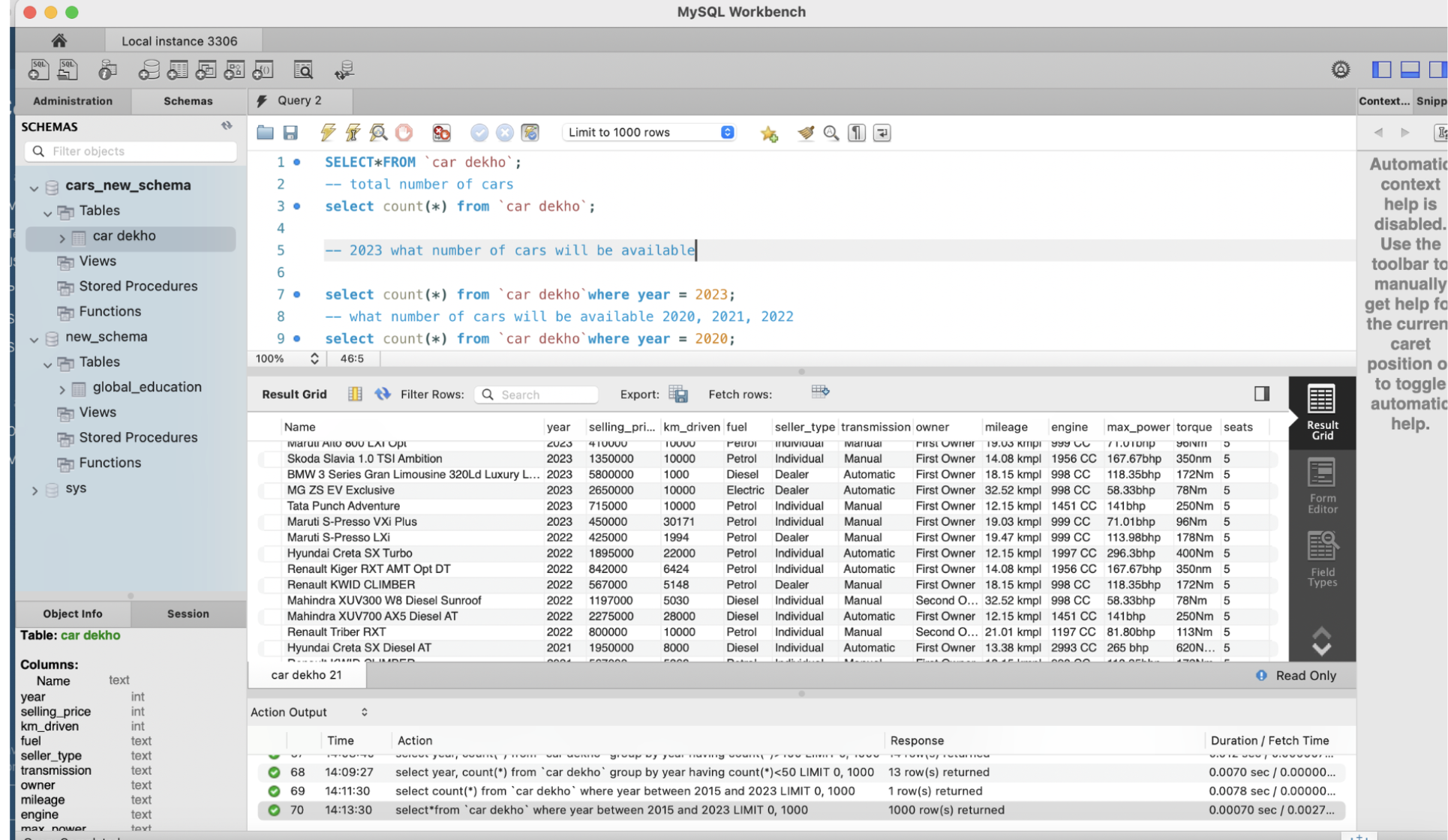The image size is (1448, 840).
Task: Click the stop execution hand icon
Action: pyautogui.click(x=404, y=133)
